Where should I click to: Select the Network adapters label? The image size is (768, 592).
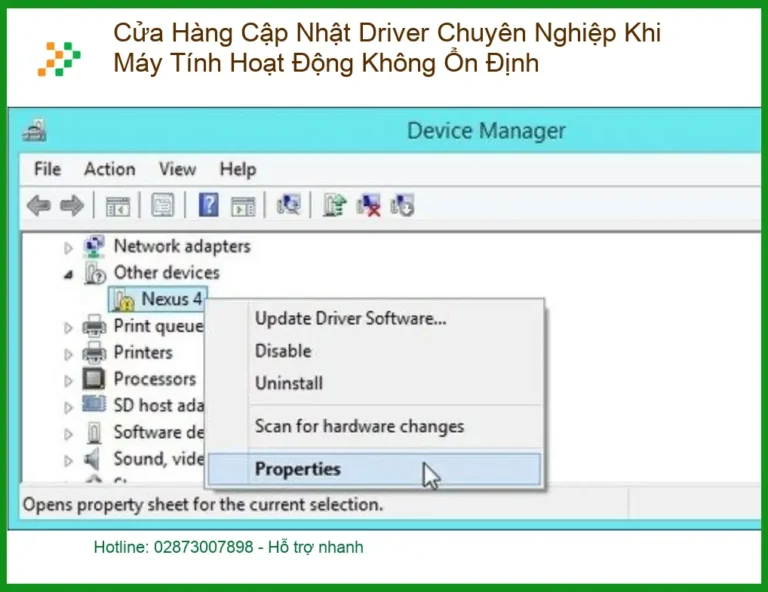[x=182, y=246]
